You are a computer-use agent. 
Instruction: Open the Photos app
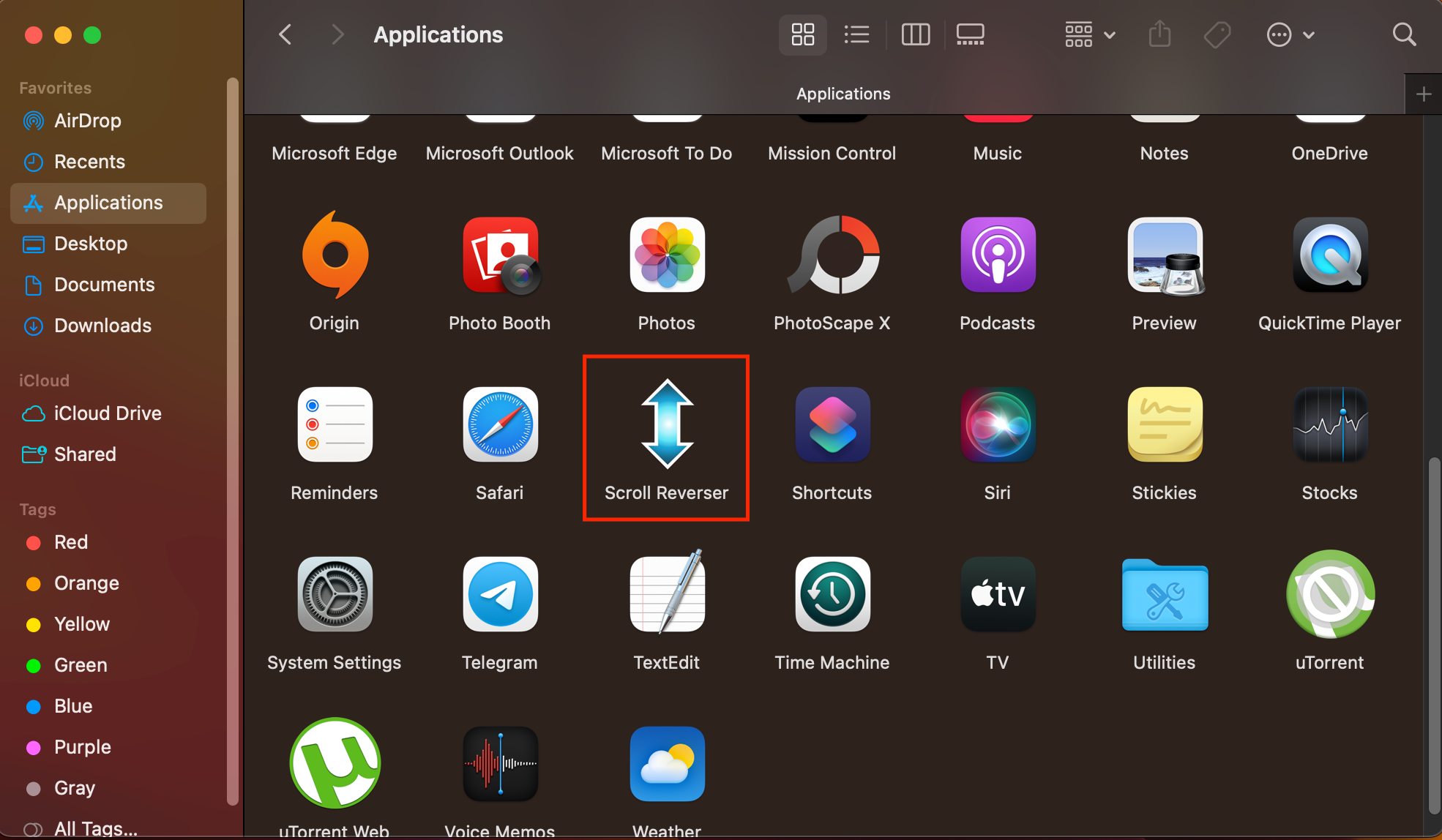667,255
